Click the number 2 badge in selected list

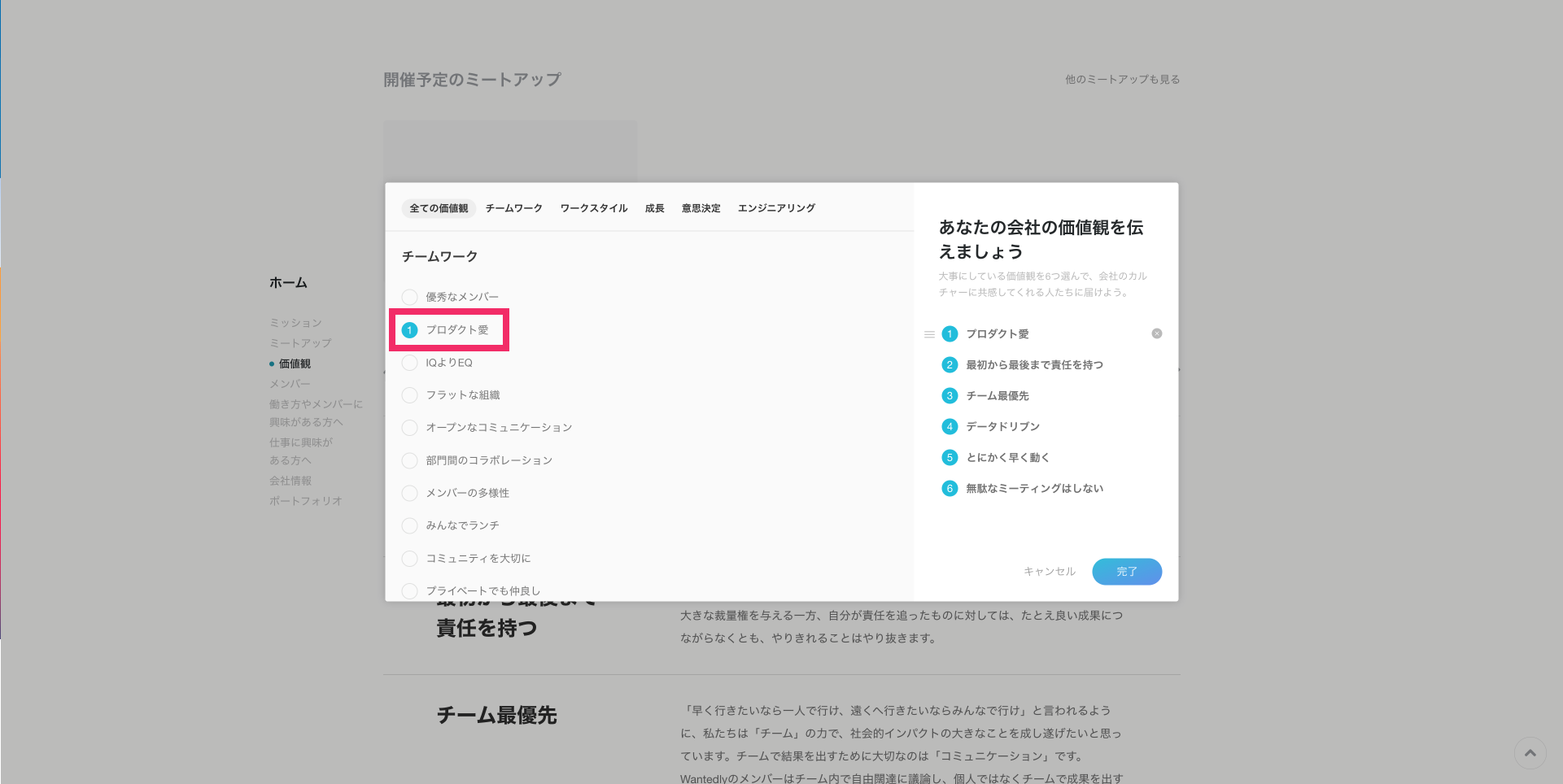click(x=950, y=365)
